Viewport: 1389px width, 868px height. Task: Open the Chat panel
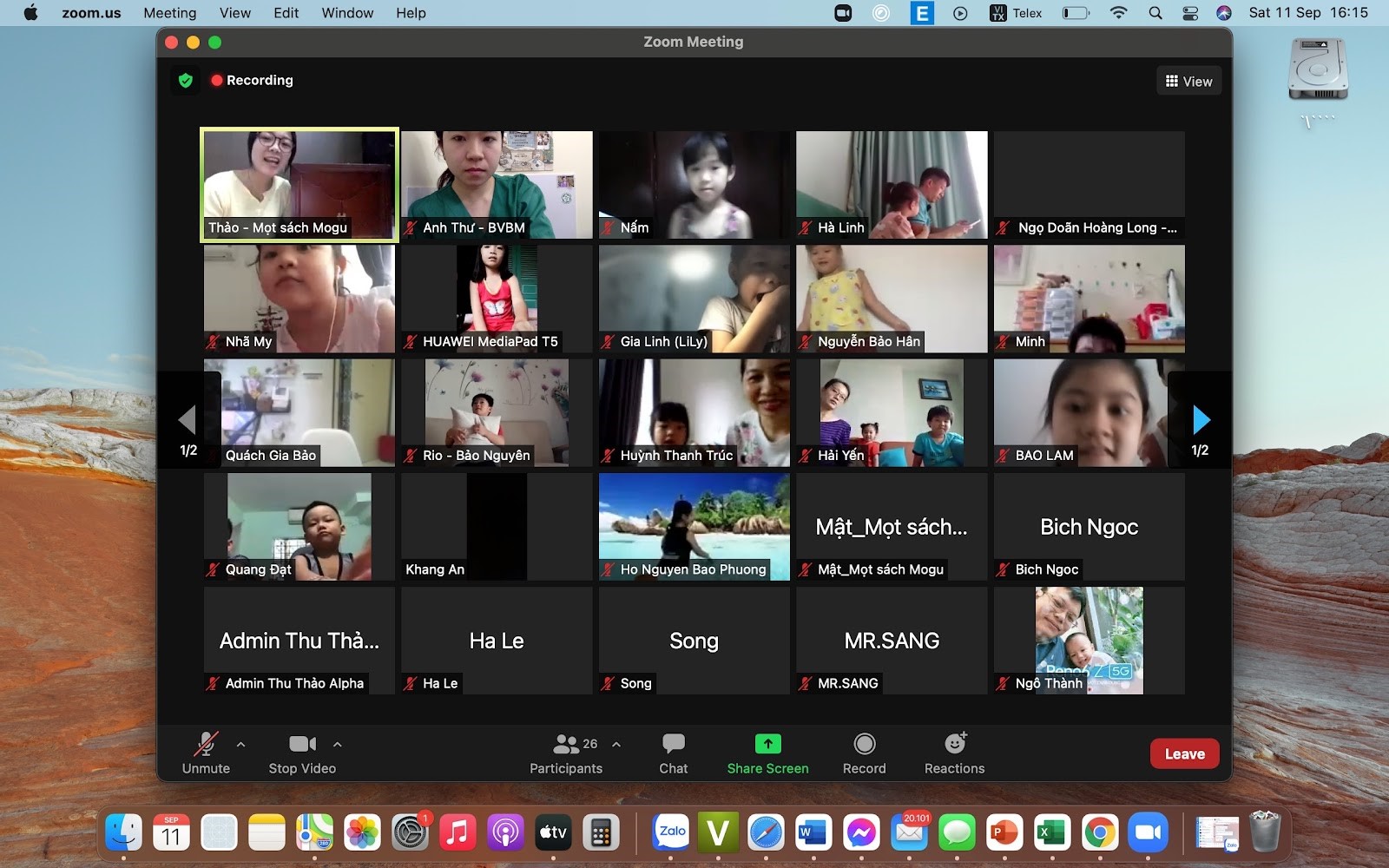pos(673,753)
